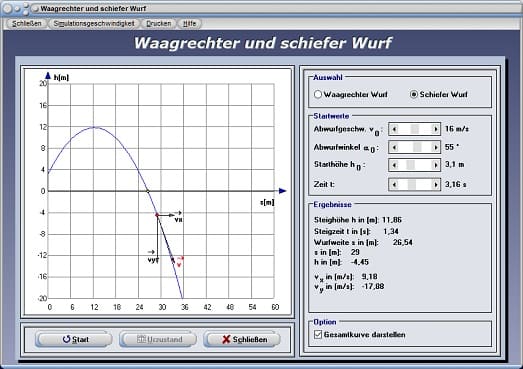Click the red X icon on Schließen button
Screen dimensions: 523x369
(226, 339)
